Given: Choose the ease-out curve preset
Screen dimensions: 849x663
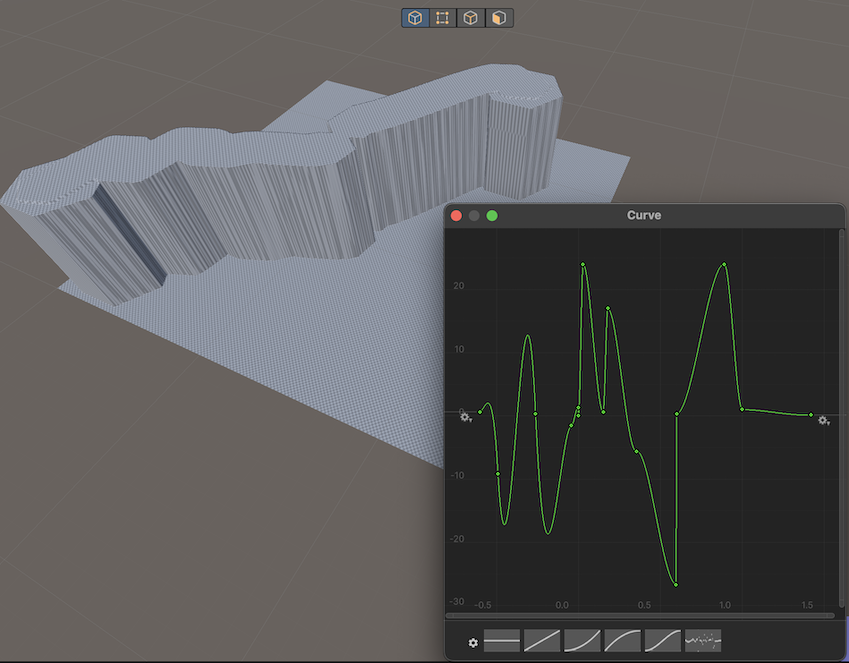Looking at the screenshot, I should click(622, 641).
